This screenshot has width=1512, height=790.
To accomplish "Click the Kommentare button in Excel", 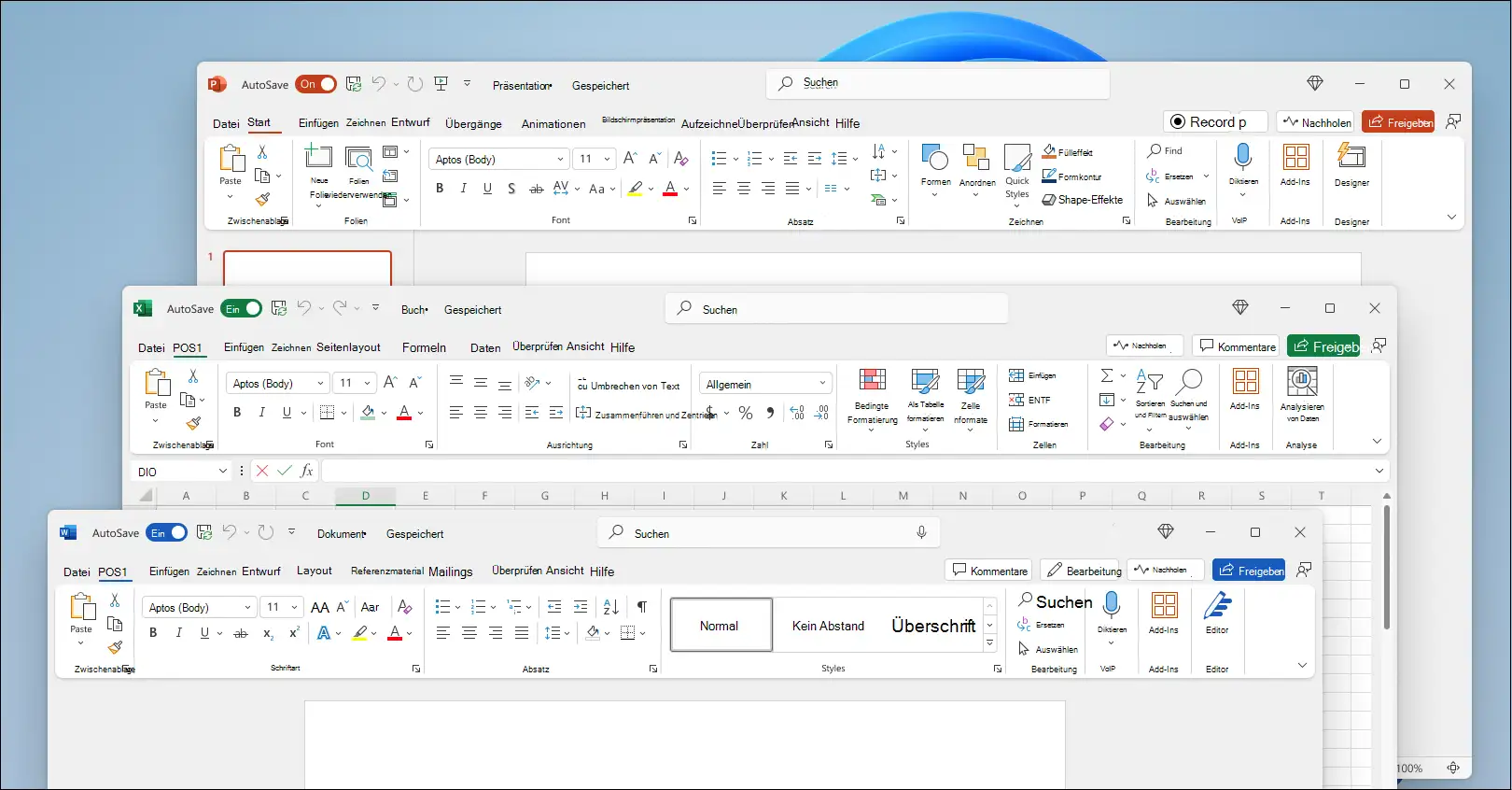I will 1238,346.
